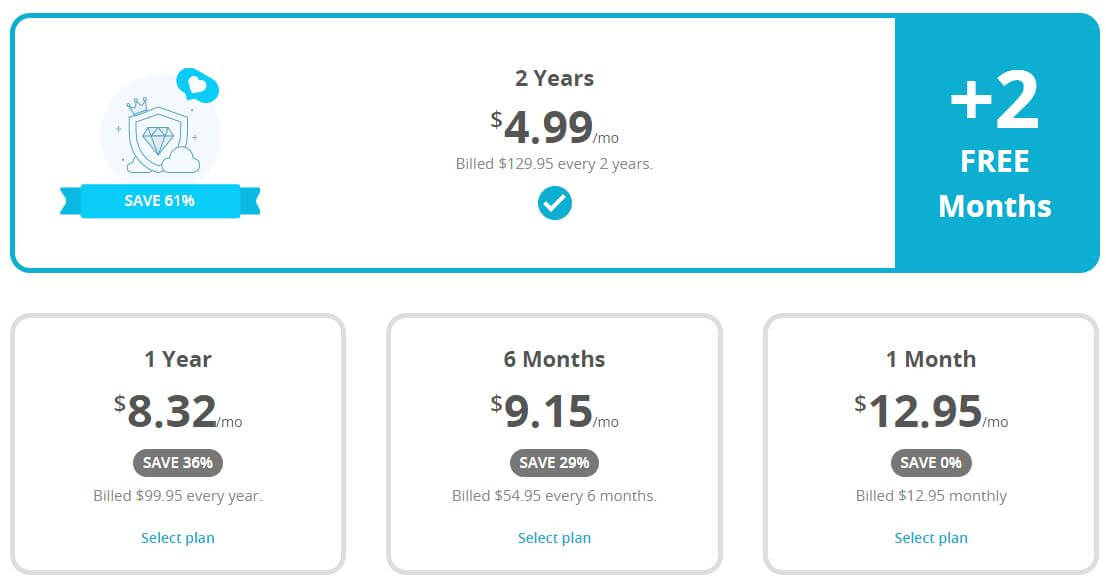Image resolution: width=1106 pixels, height=579 pixels.
Task: Click the blue checkmark on the 2 Years plan
Action: (x=554, y=203)
